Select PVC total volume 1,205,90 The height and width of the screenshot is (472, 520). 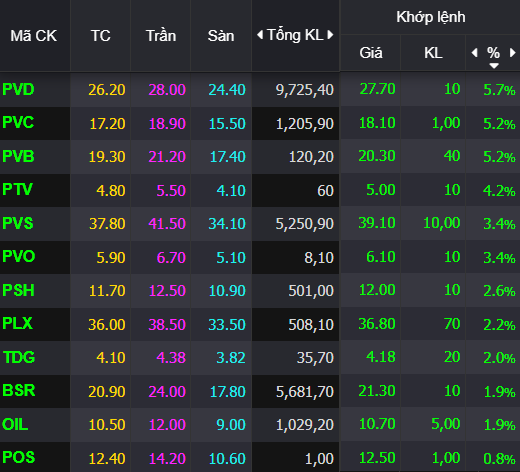click(x=305, y=124)
